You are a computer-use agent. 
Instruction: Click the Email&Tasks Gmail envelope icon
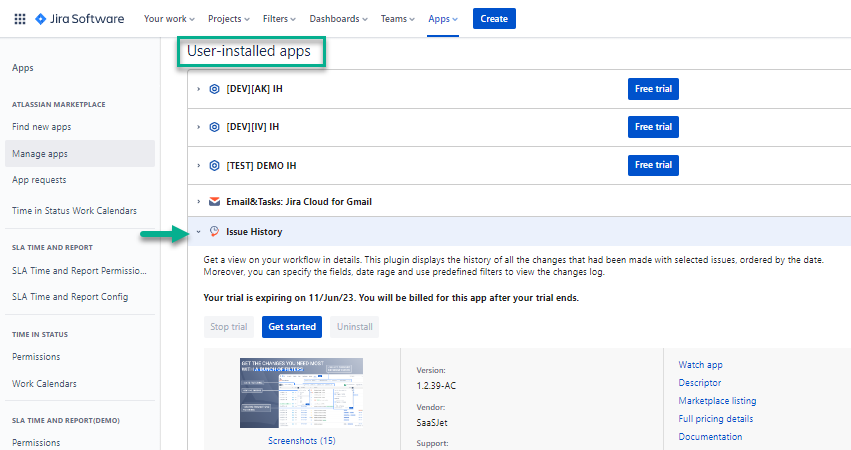tap(215, 202)
